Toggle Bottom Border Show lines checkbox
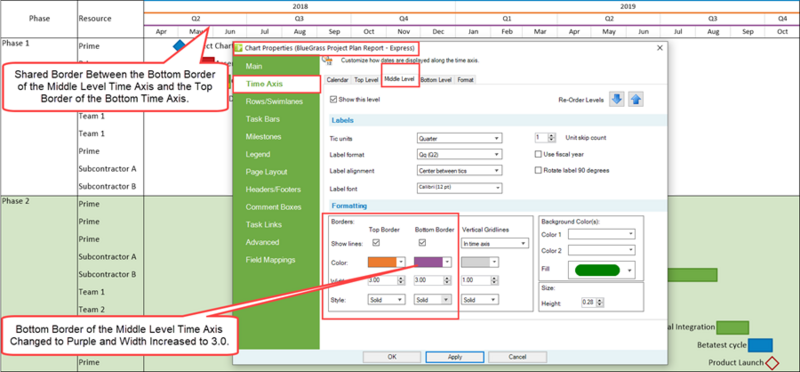 (422, 242)
